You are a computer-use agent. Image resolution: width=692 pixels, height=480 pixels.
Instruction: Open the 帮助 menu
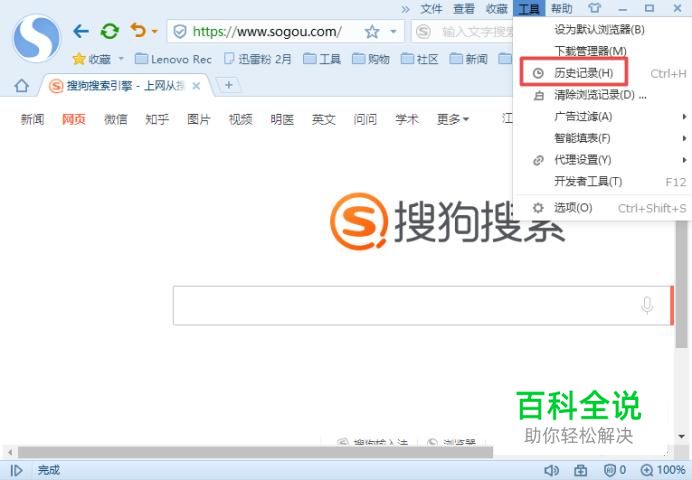(562, 8)
